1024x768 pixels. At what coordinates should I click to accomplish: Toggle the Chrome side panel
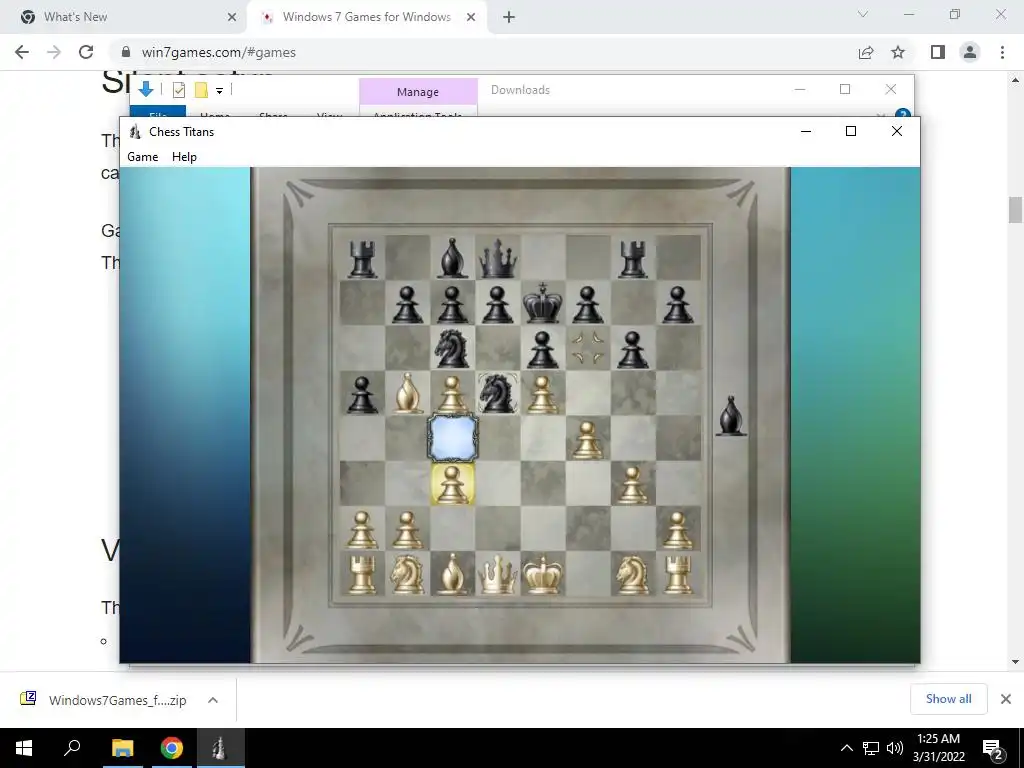point(938,52)
